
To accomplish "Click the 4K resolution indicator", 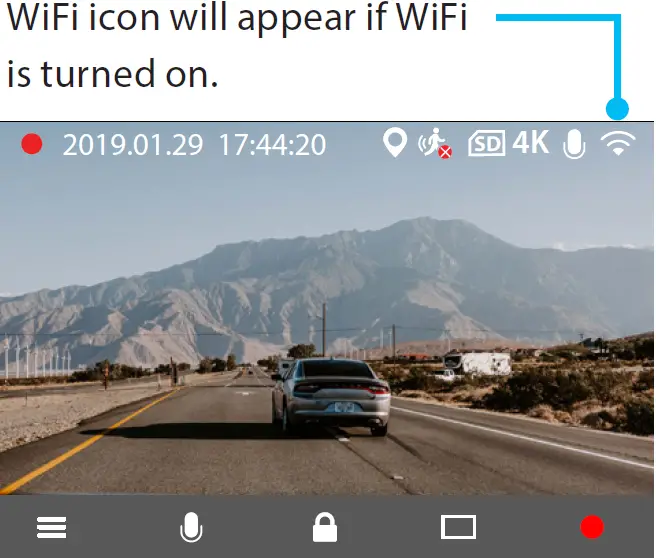I will coord(530,143).
